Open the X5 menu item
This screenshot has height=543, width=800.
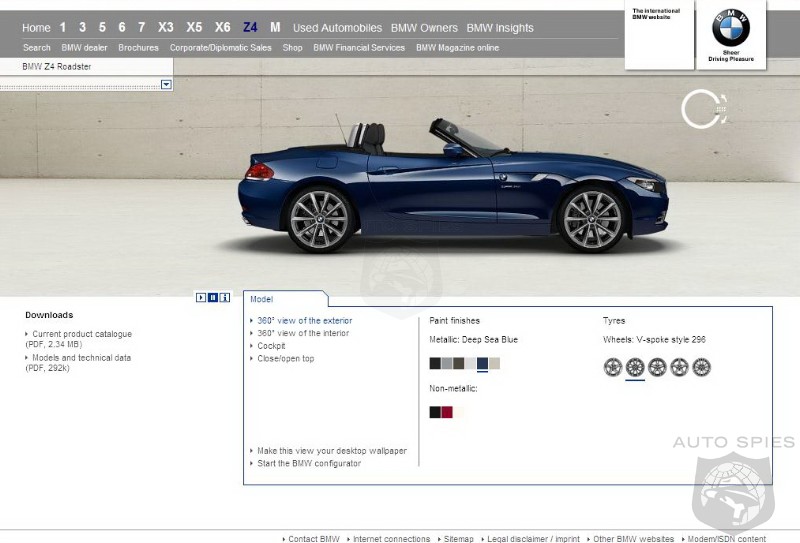click(x=194, y=27)
